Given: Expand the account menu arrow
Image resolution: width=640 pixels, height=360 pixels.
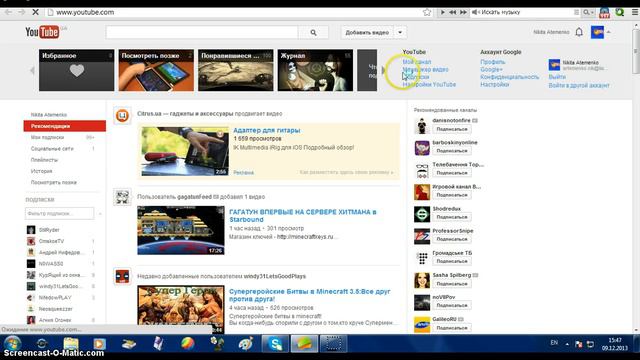Looking at the screenshot, I should point(609,32).
